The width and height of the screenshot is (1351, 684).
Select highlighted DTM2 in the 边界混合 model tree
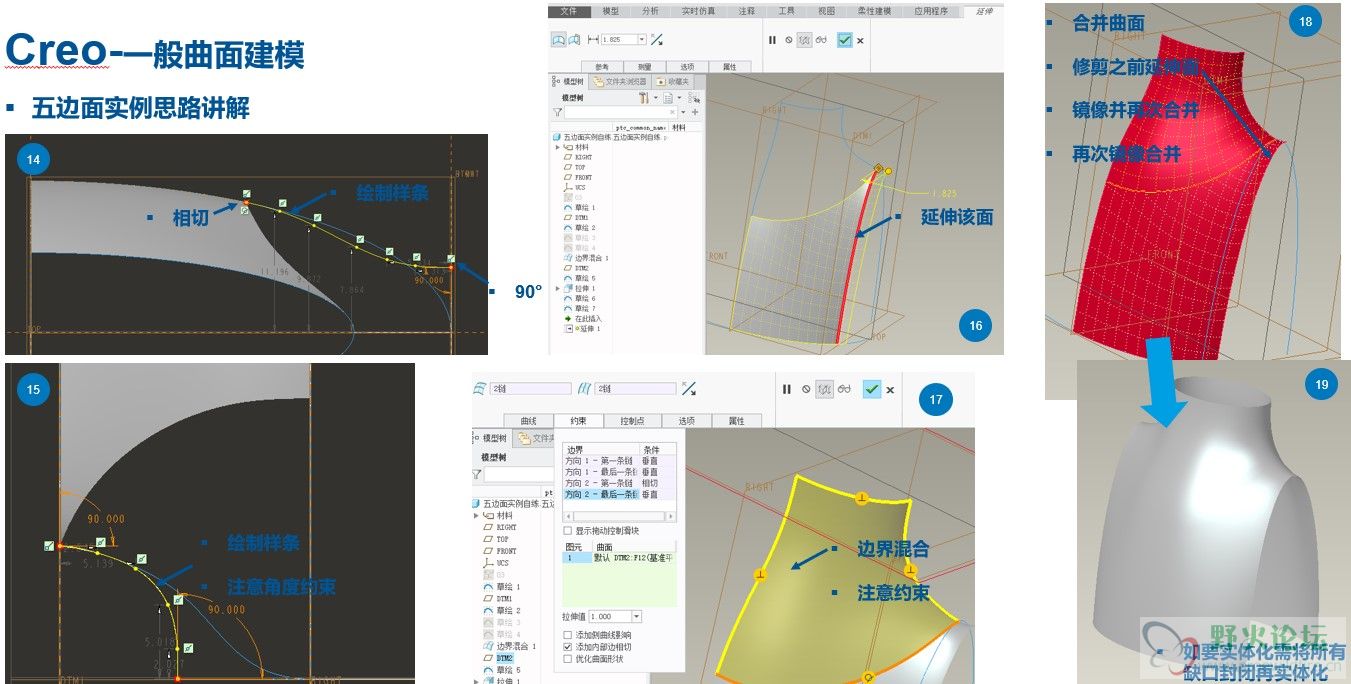click(504, 658)
